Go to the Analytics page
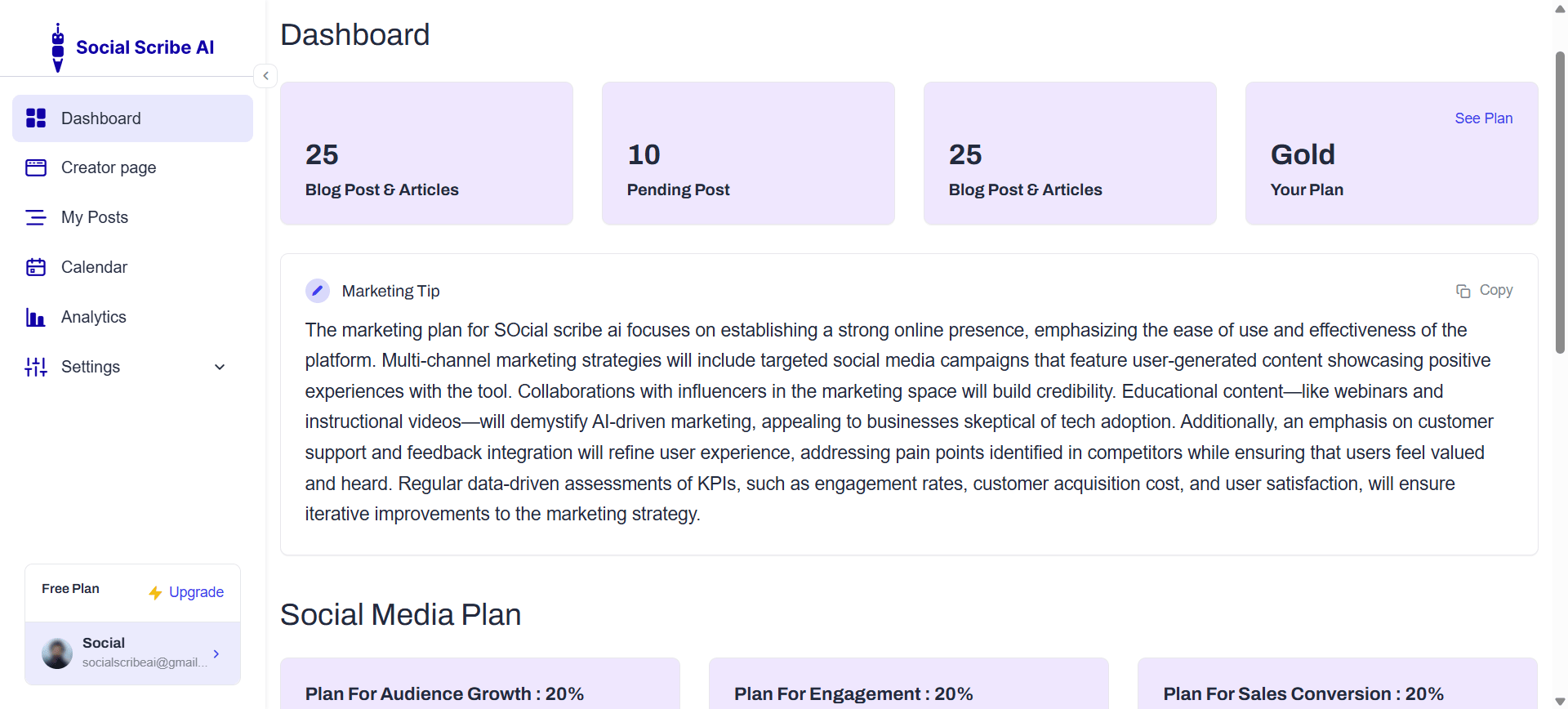1568x709 pixels. pos(94,317)
